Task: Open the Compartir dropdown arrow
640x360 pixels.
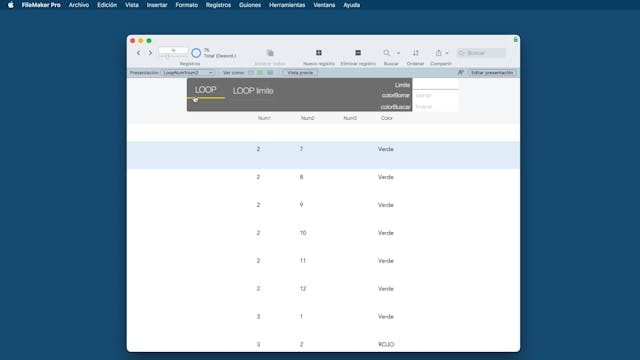Action: click(x=447, y=53)
